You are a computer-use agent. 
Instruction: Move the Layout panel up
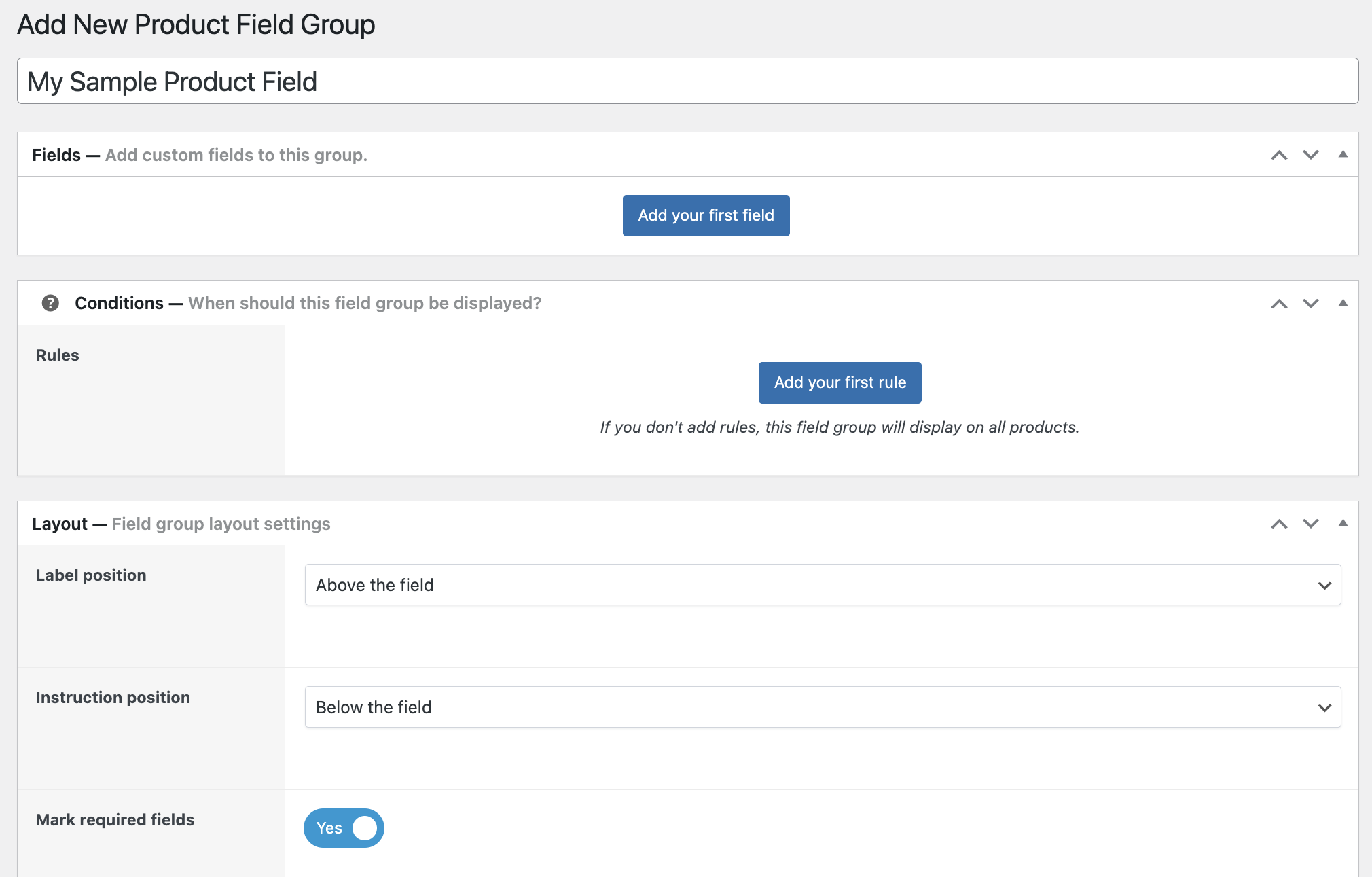[1280, 524]
